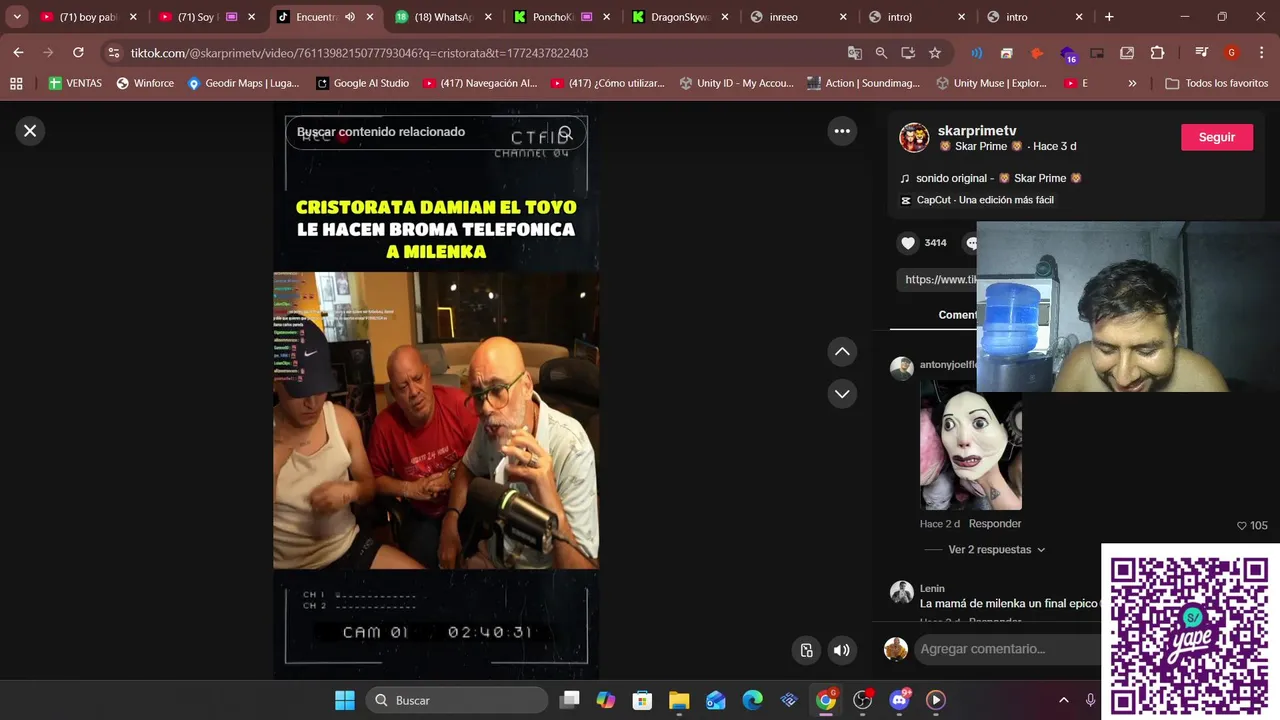Open the Geodir Maps bookmark
Viewport: 1280px width, 720px height.
(x=244, y=83)
